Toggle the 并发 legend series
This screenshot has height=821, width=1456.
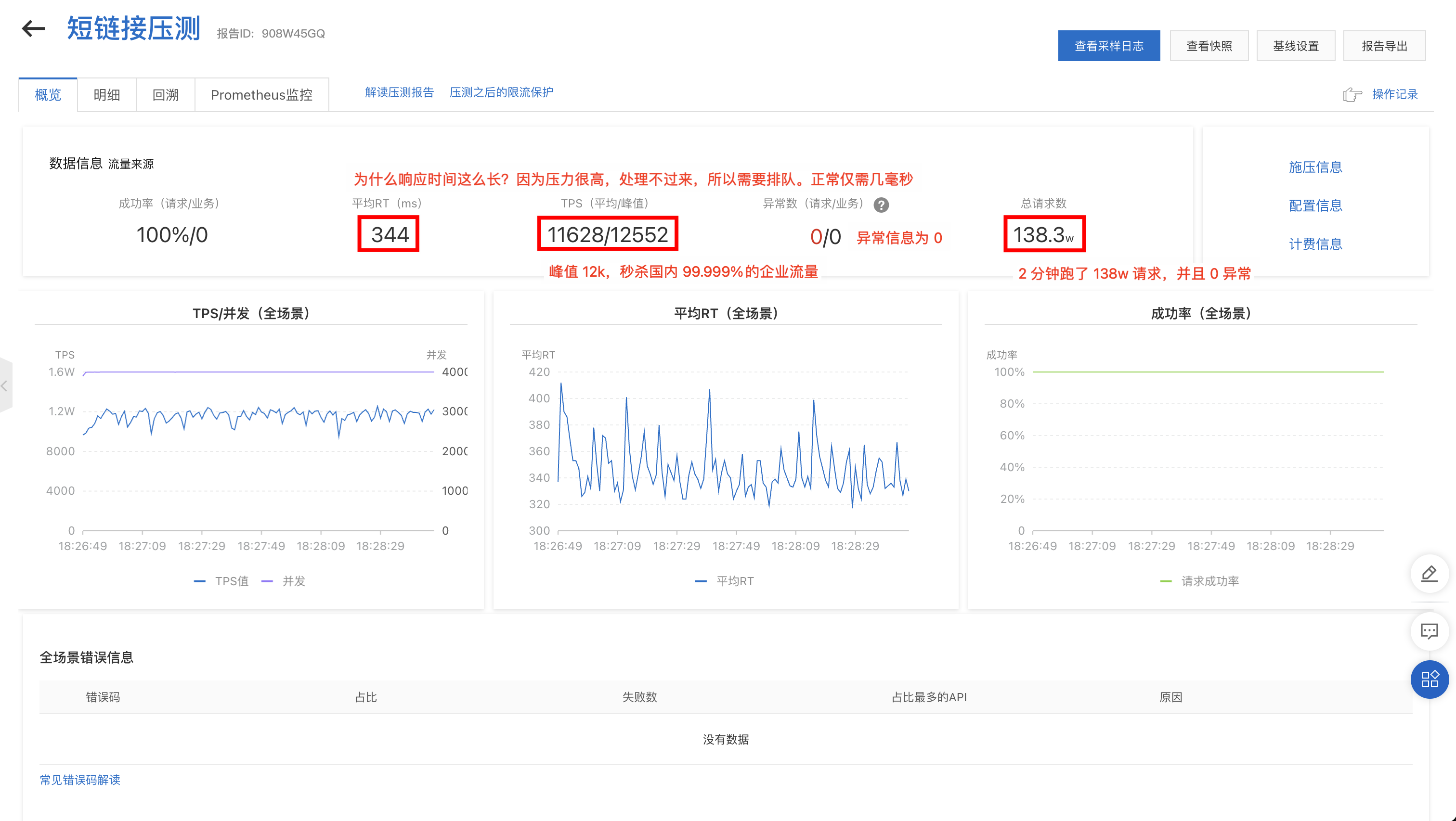[283, 581]
